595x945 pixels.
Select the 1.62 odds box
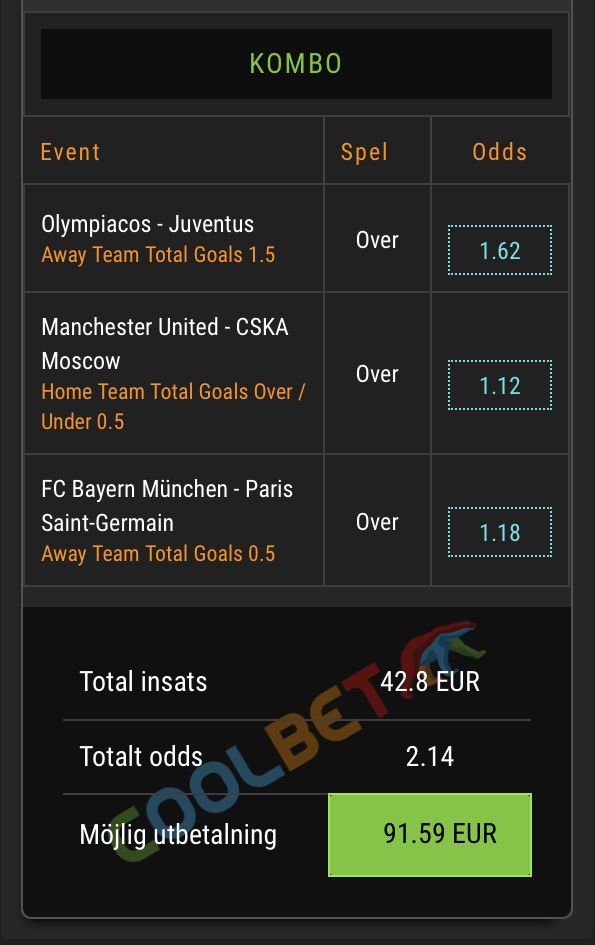(x=500, y=250)
